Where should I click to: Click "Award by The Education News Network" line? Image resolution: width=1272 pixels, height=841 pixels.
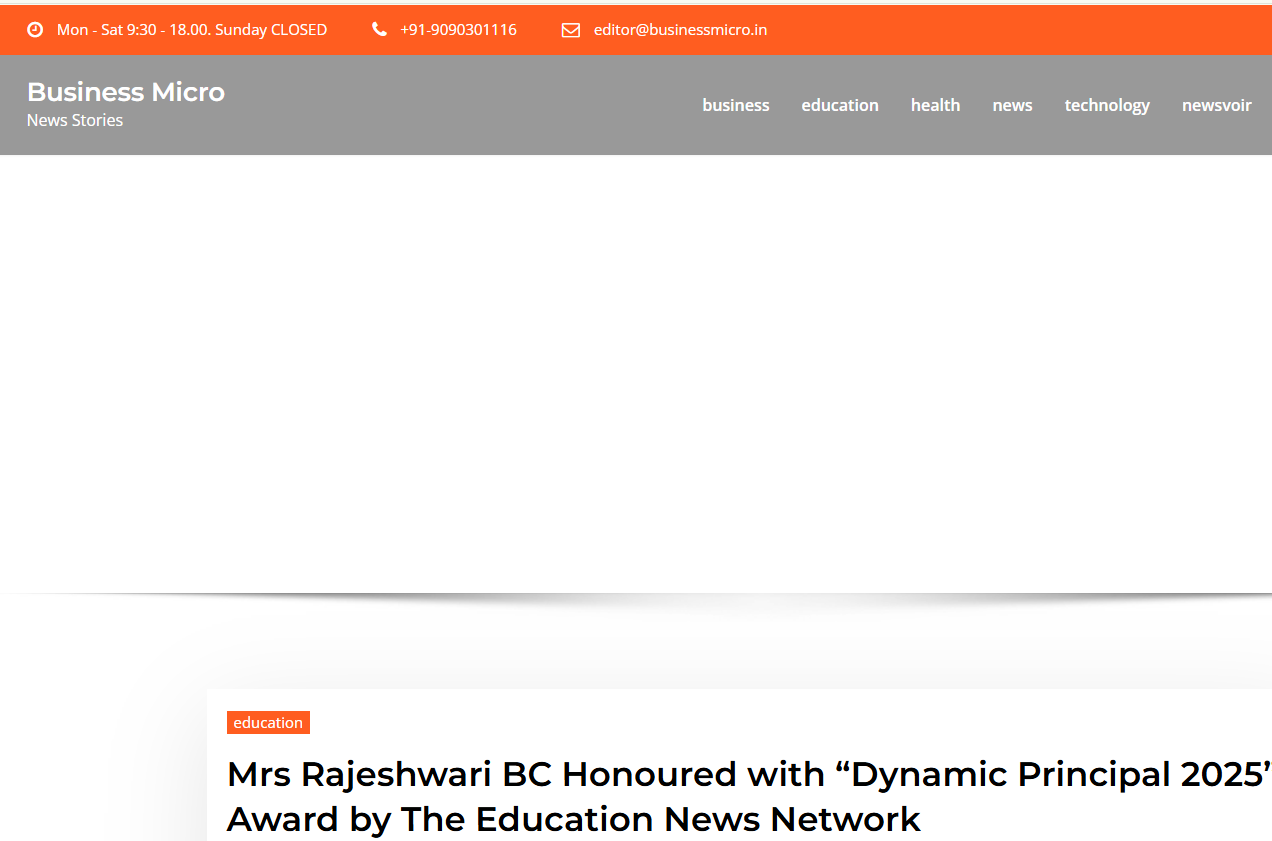573,820
